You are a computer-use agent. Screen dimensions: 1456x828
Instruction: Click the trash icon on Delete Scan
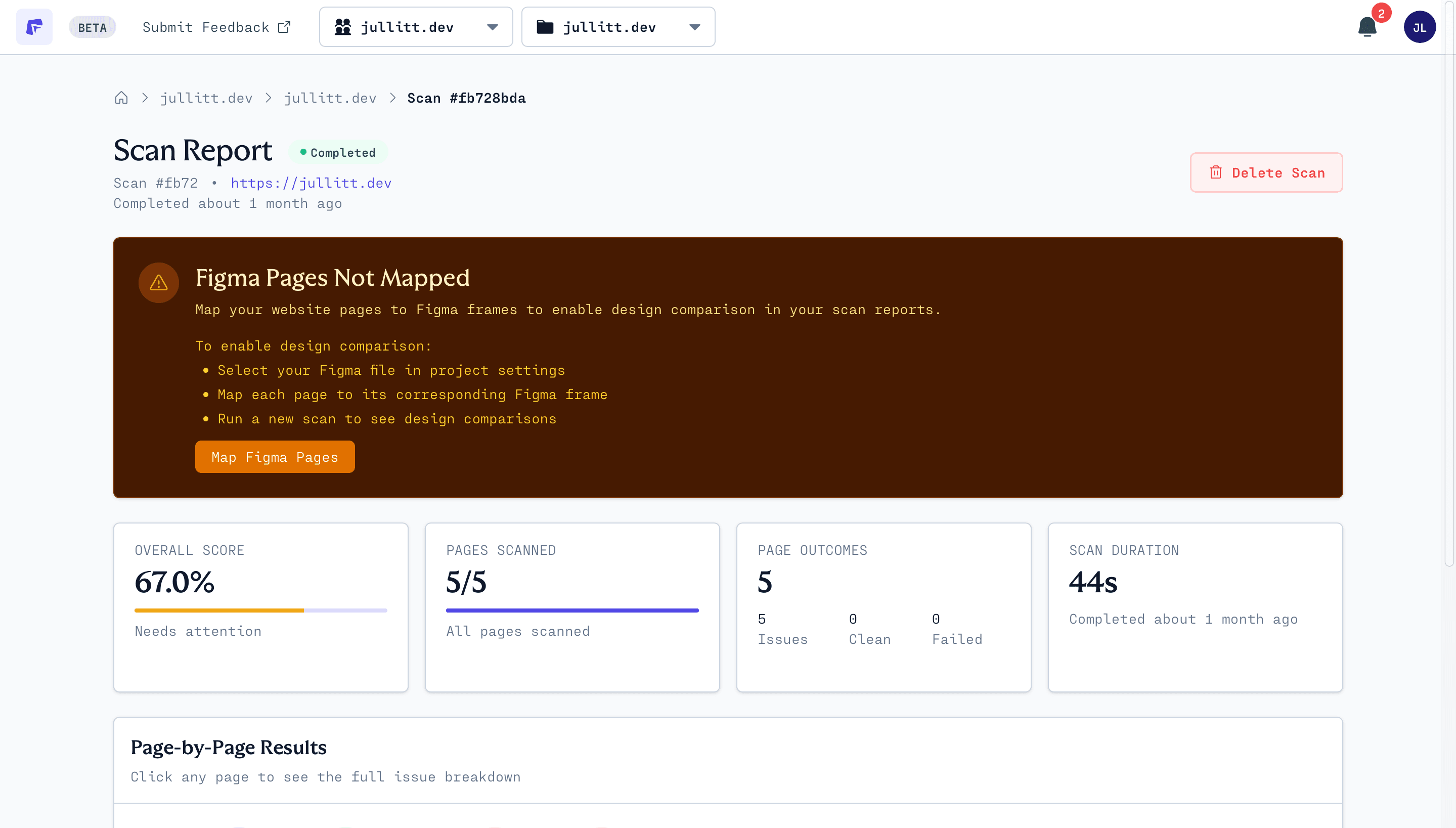(1215, 172)
